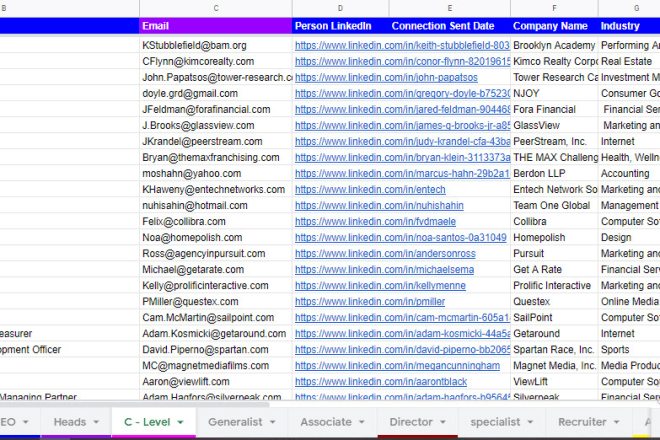This screenshot has height=440, width=660.
Task: Open the Generalist tab dropdown arrow
Action: tap(273, 422)
